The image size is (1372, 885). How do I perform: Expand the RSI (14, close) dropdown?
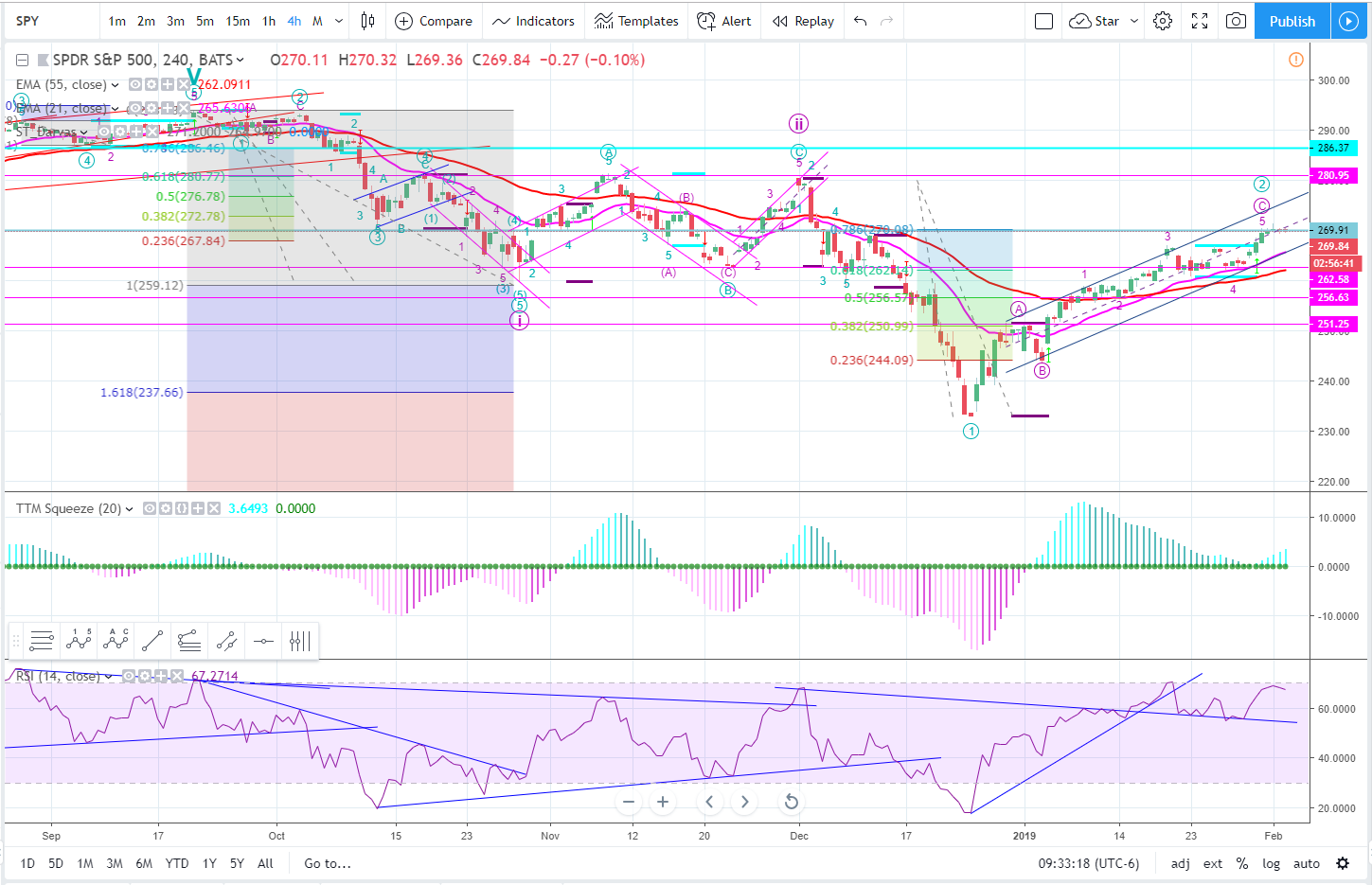(109, 676)
